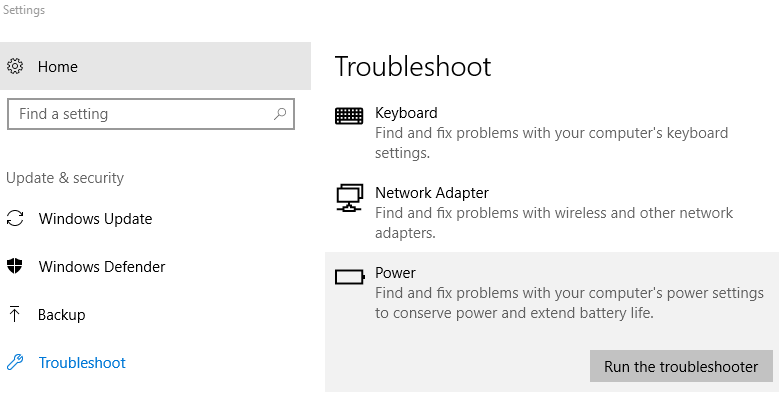Screen dimensions: 779x393
Task: Click the search magnifier icon
Action: [x=280, y=114]
